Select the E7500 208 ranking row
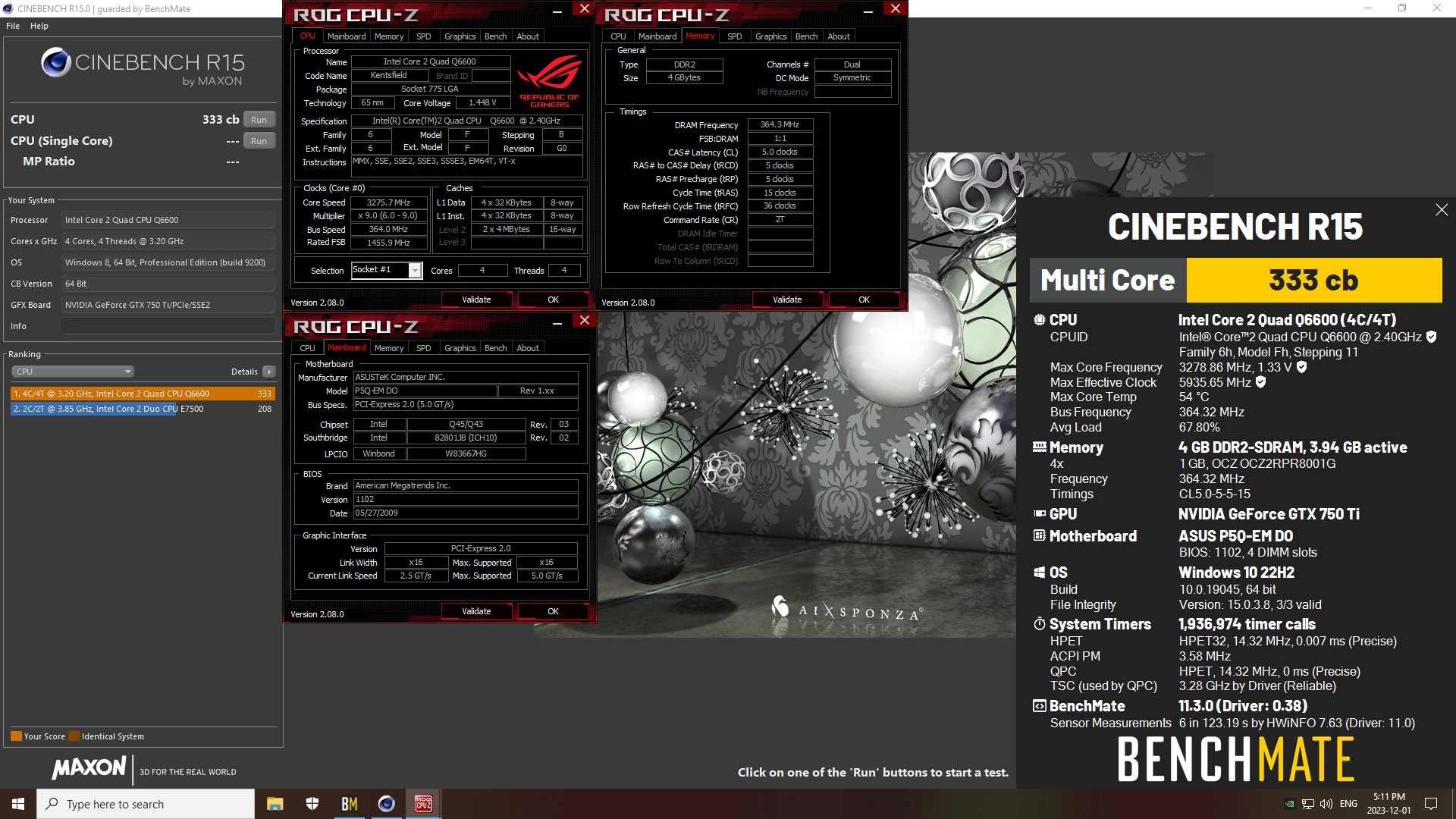This screenshot has height=819, width=1456. tap(143, 409)
